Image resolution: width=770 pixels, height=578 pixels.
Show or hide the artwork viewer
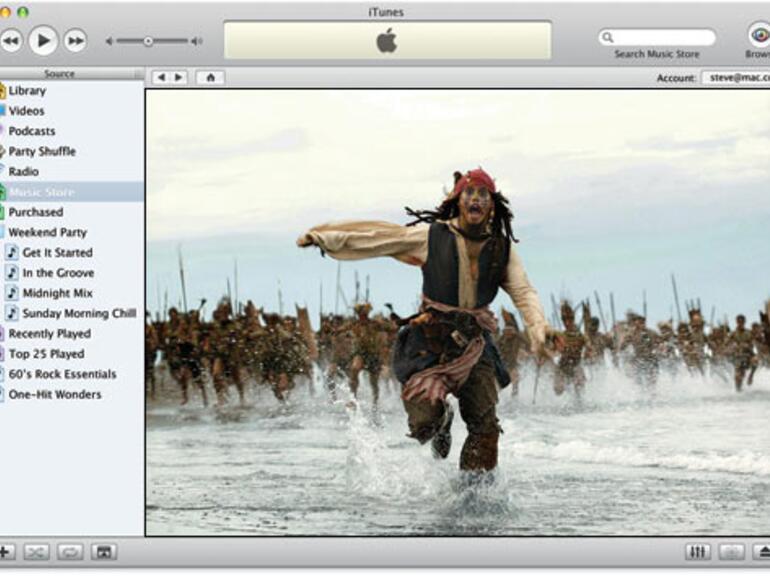tap(103, 551)
